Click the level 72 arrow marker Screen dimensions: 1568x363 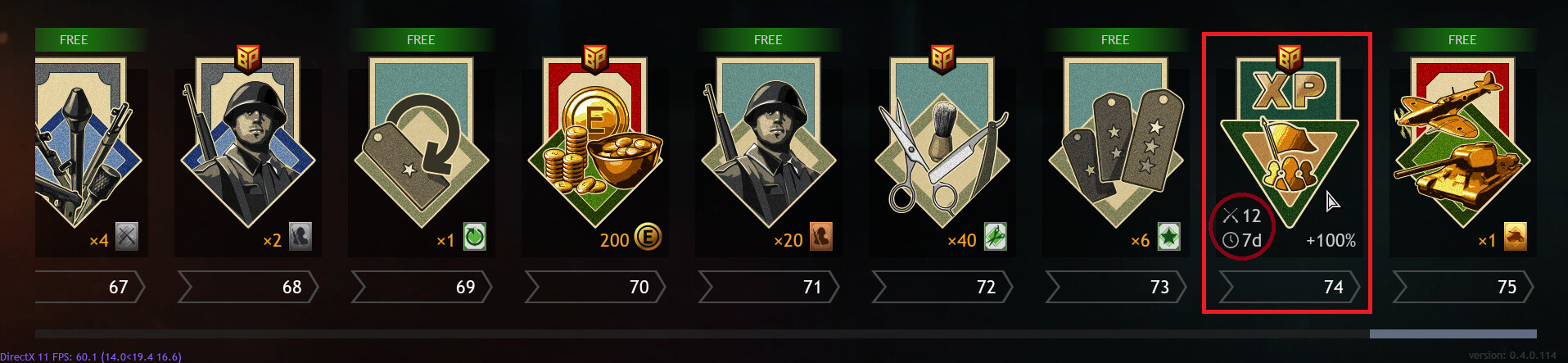coord(942,287)
